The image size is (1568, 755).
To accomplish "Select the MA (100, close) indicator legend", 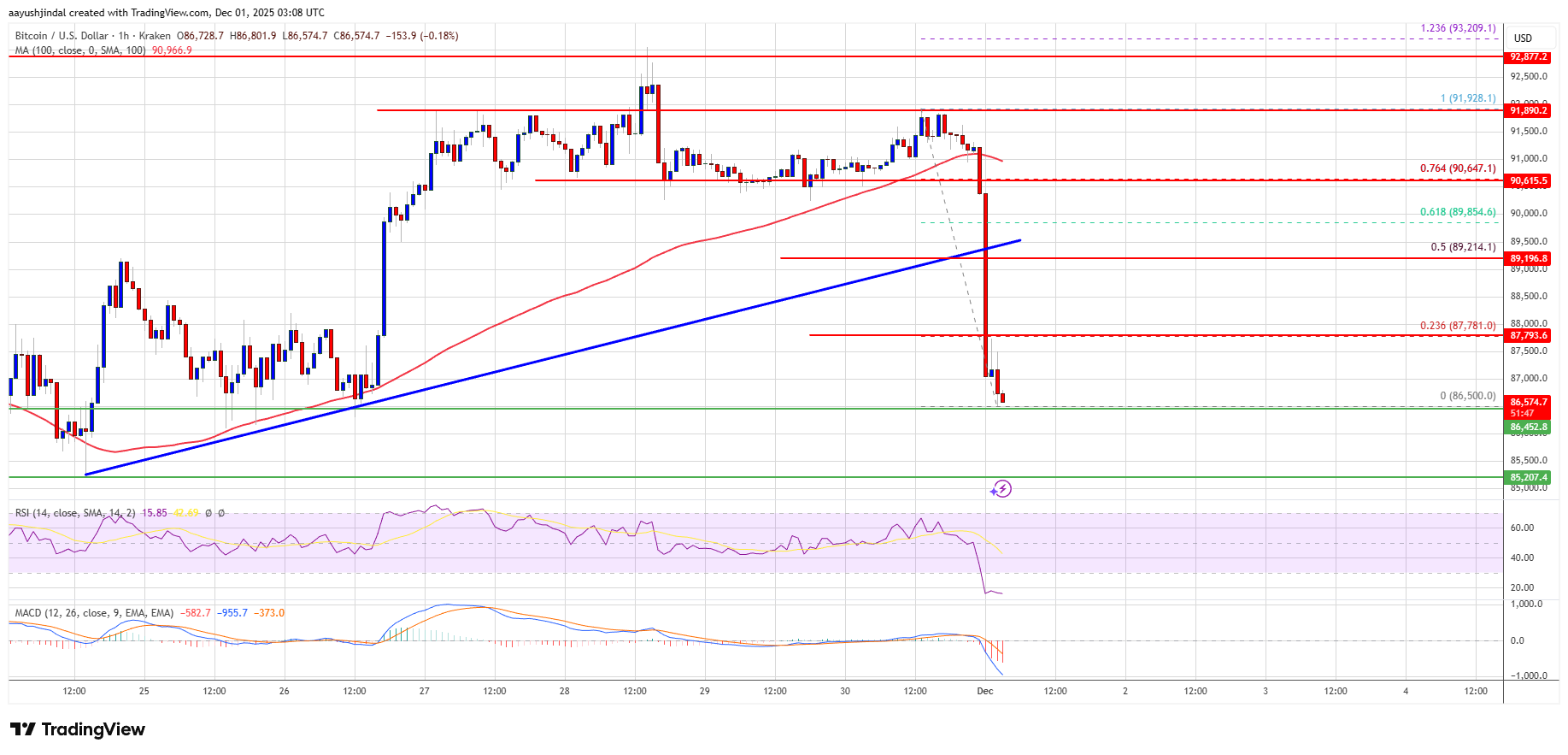I will (80, 50).
